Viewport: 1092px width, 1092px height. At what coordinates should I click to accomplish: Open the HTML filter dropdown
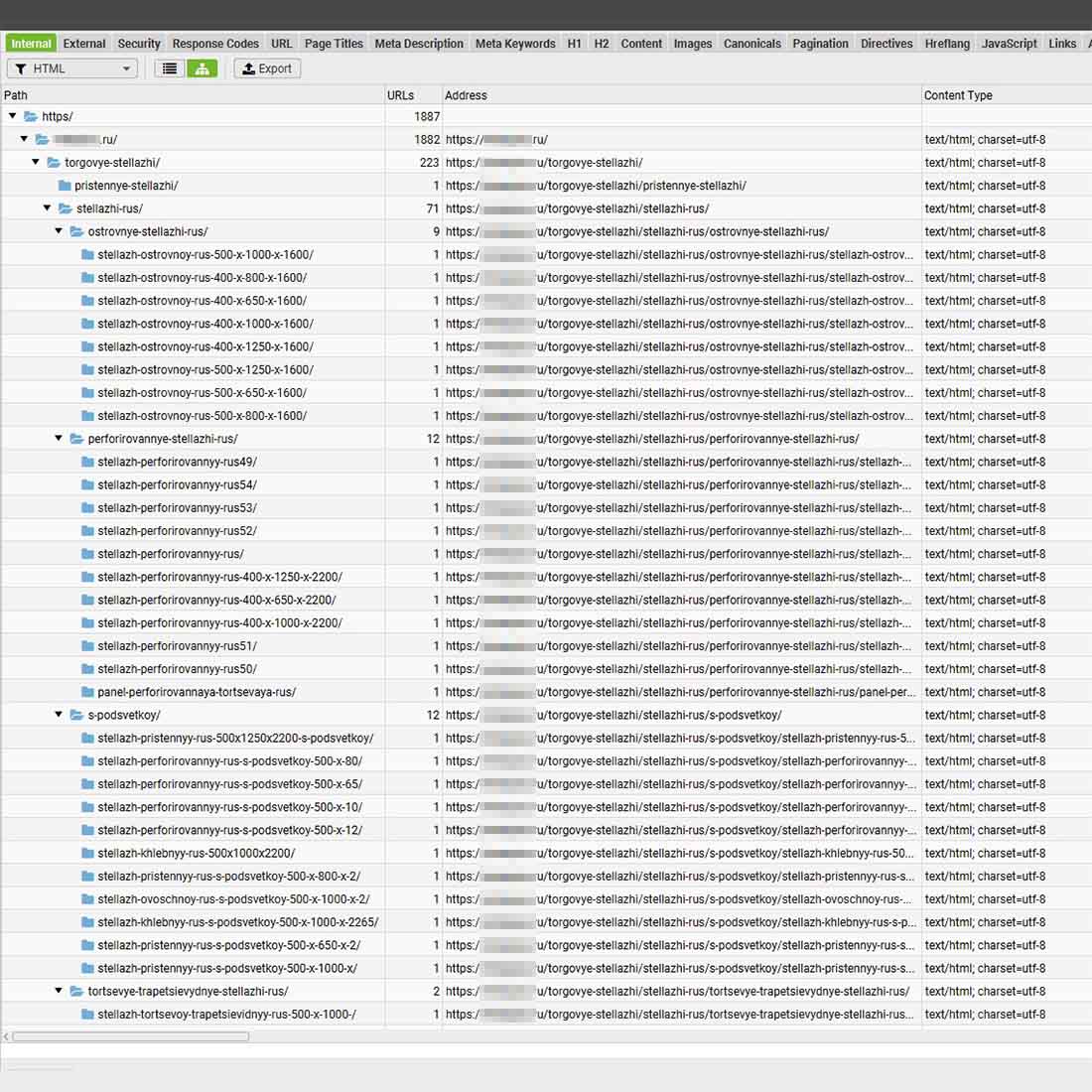point(72,68)
